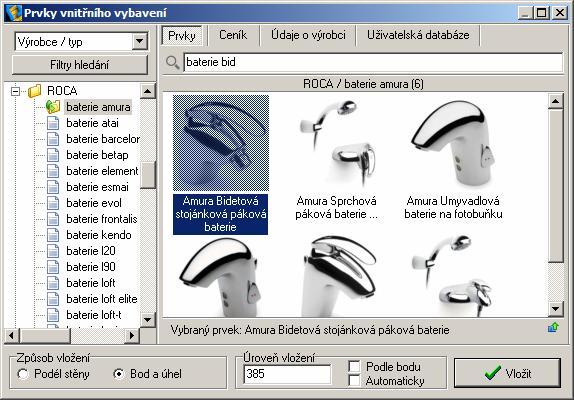
Task: Click the ROCA folder icon
Action: click(x=35, y=91)
